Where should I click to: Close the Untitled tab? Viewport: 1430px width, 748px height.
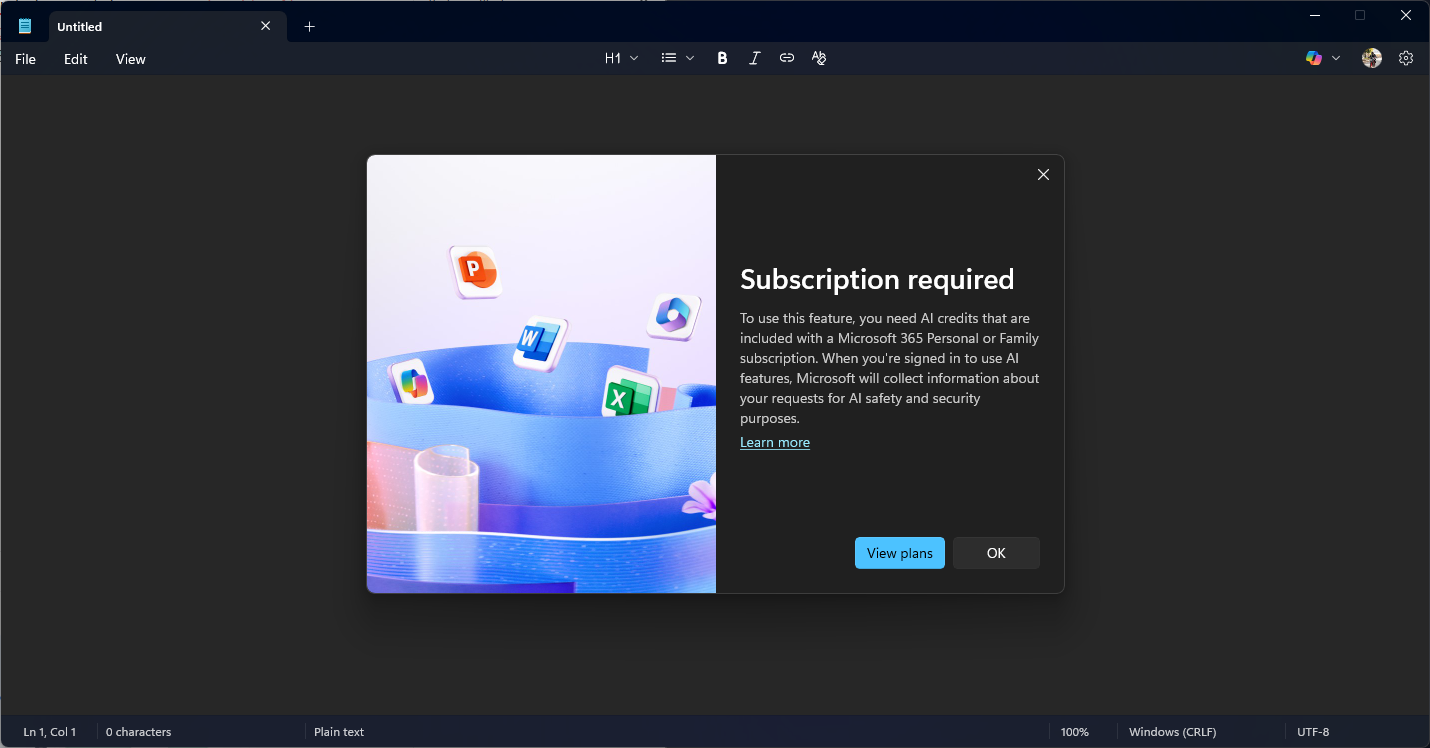click(x=266, y=26)
